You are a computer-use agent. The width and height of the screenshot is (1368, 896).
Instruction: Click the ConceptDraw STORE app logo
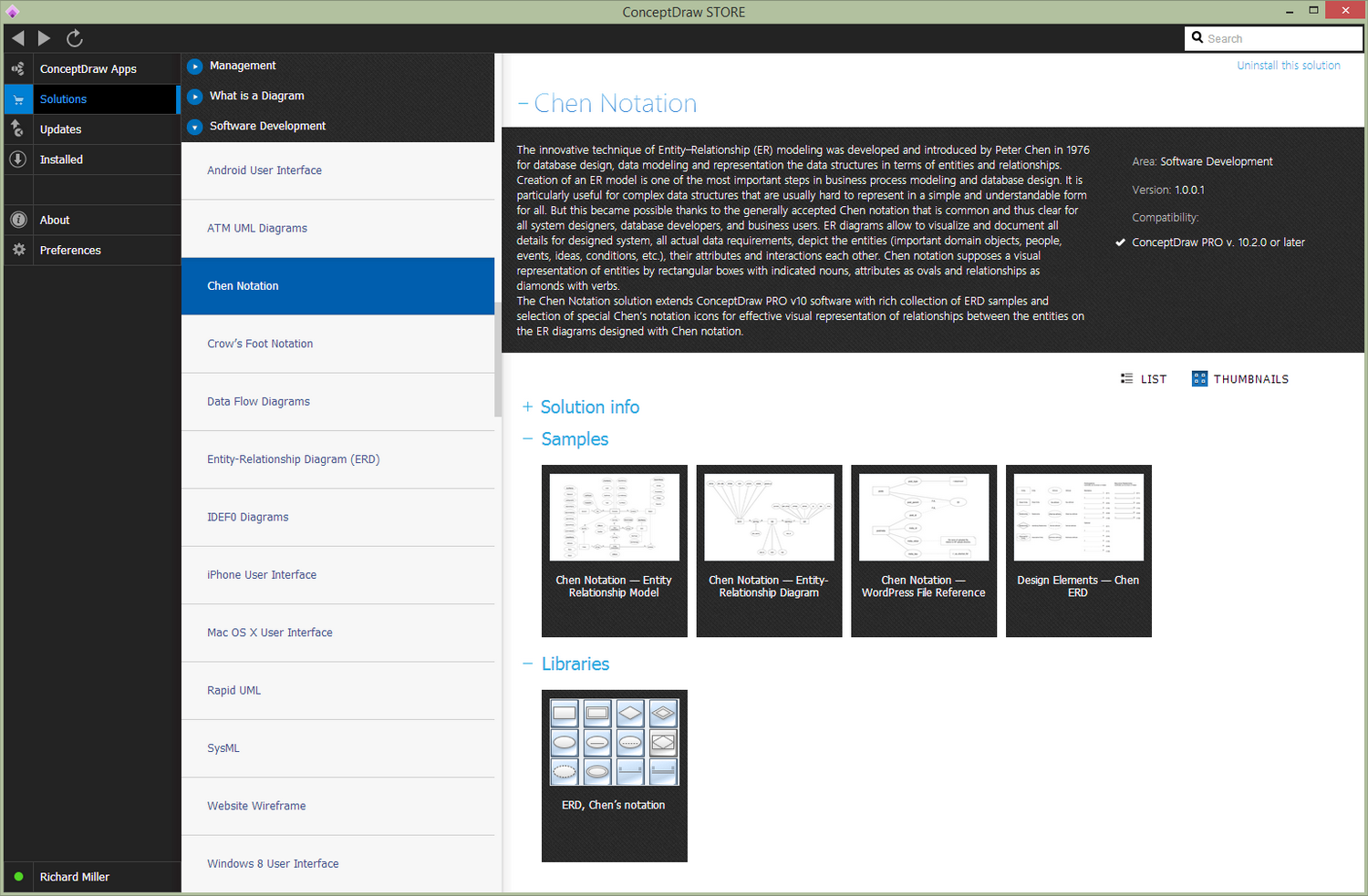[12, 12]
